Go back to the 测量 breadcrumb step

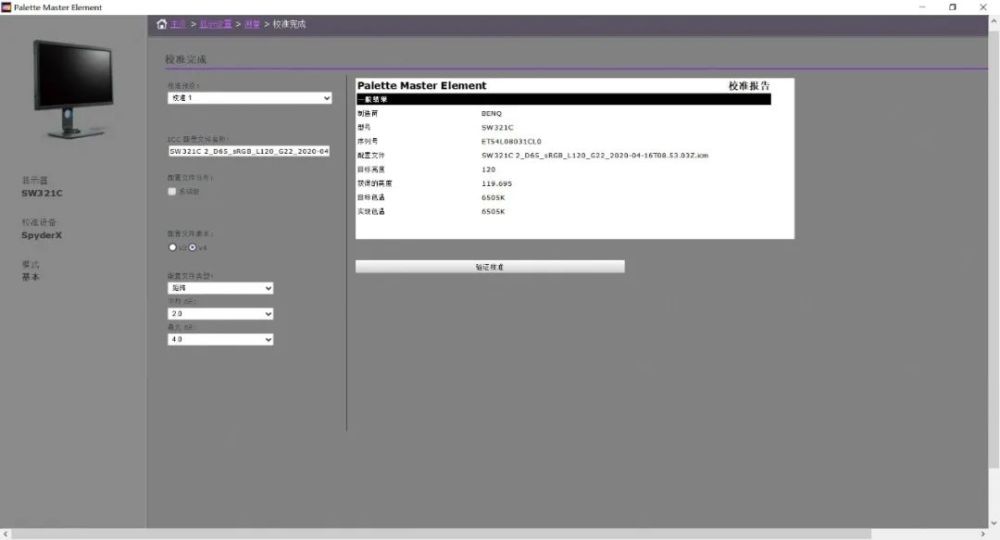pyautogui.click(x=252, y=24)
